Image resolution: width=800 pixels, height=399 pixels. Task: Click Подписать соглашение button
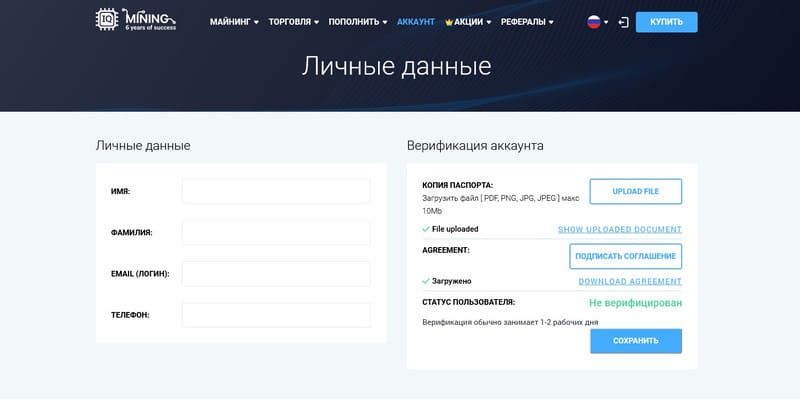click(x=626, y=256)
